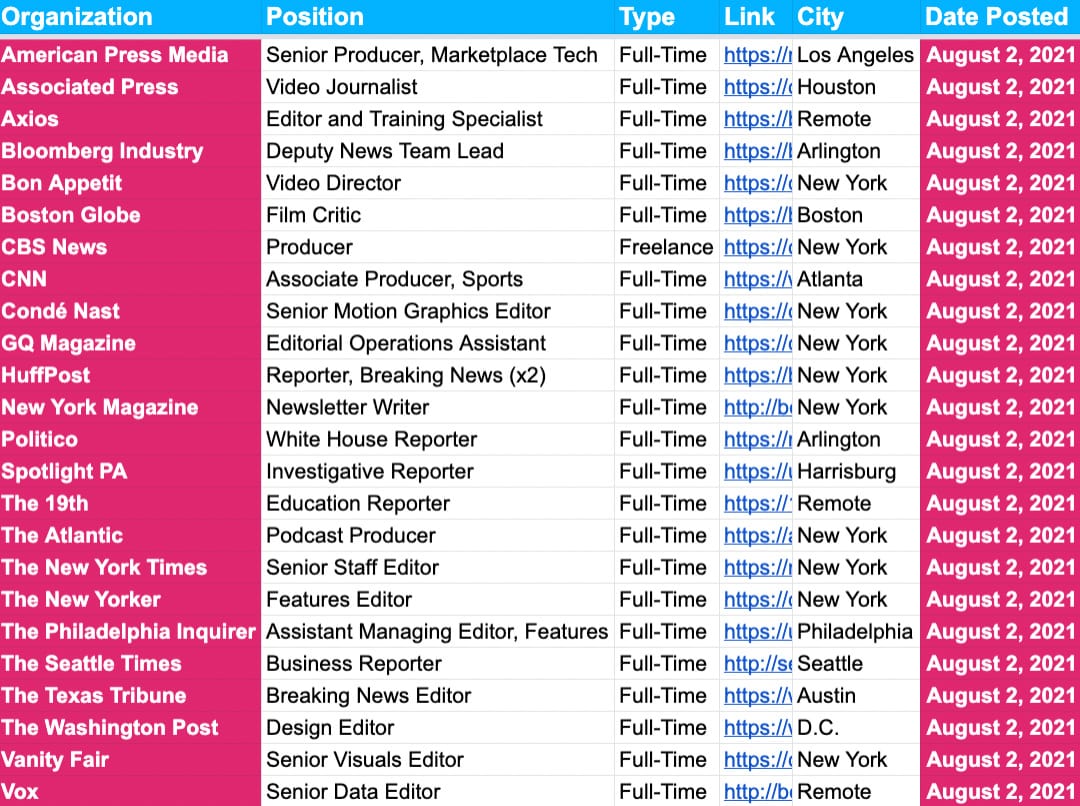
Task: Click the Type column header
Action: [x=647, y=17]
